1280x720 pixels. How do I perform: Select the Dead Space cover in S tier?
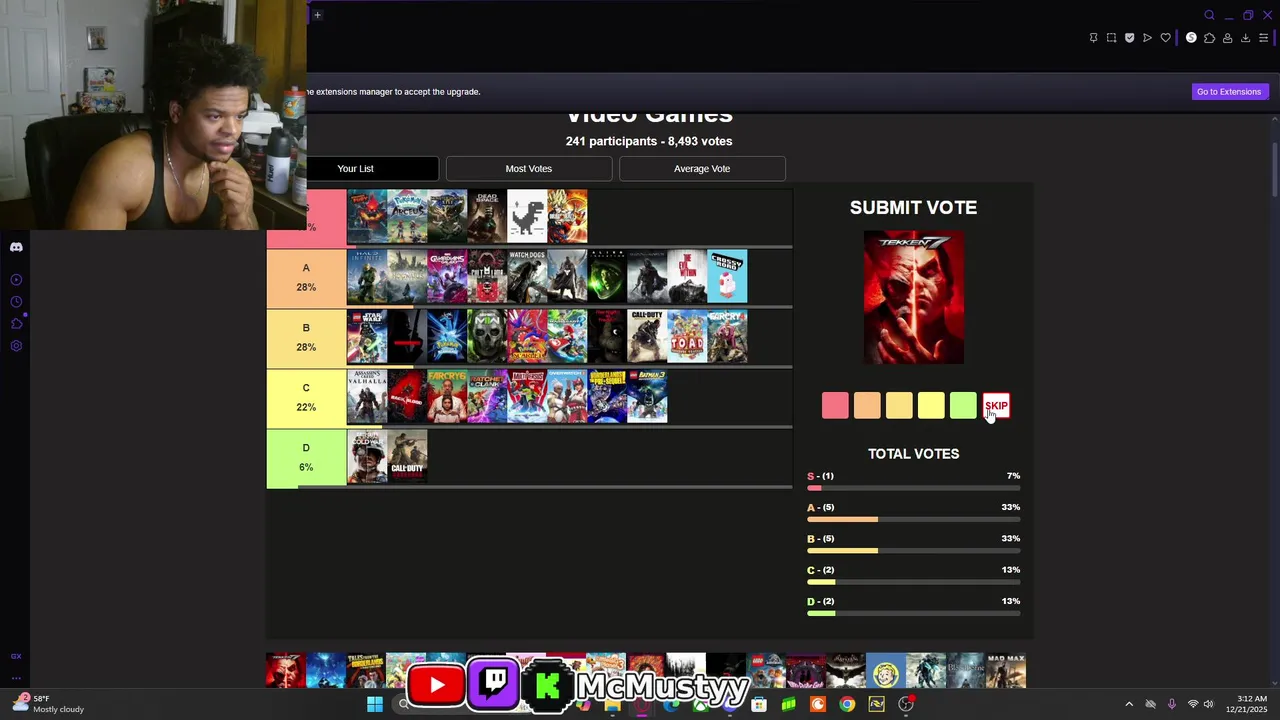pos(487,216)
